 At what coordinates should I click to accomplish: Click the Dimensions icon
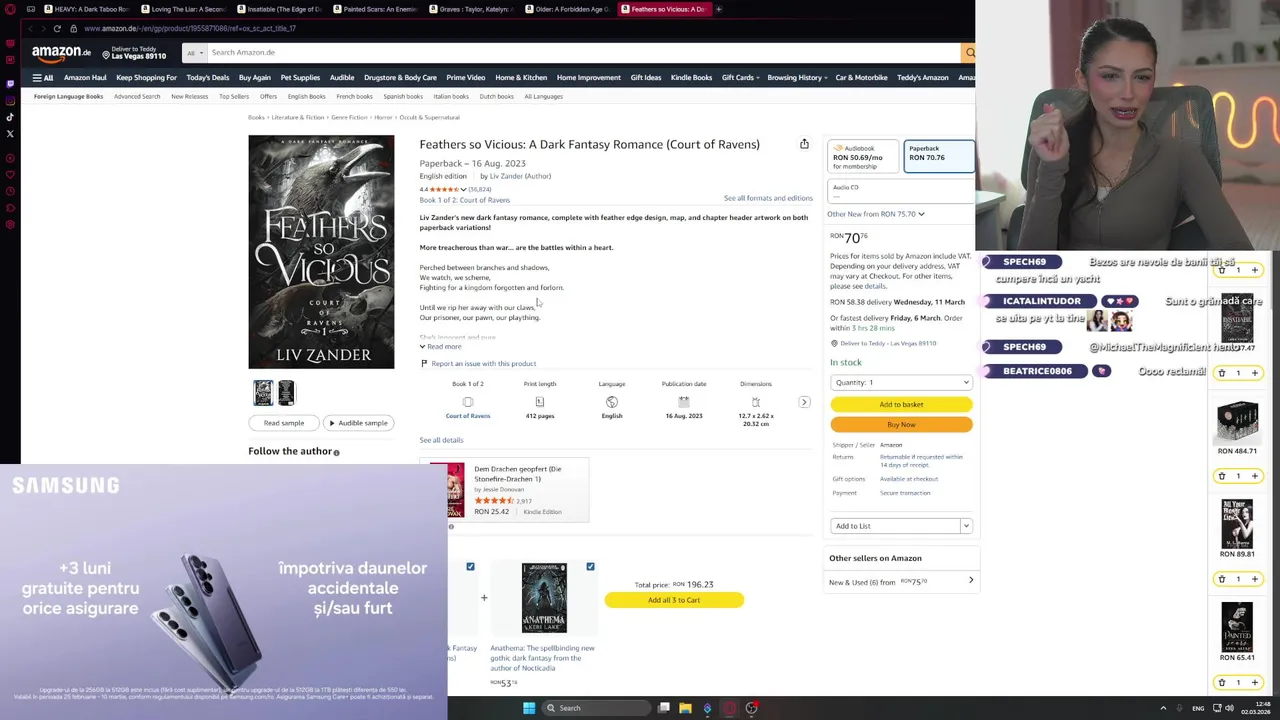click(x=756, y=402)
